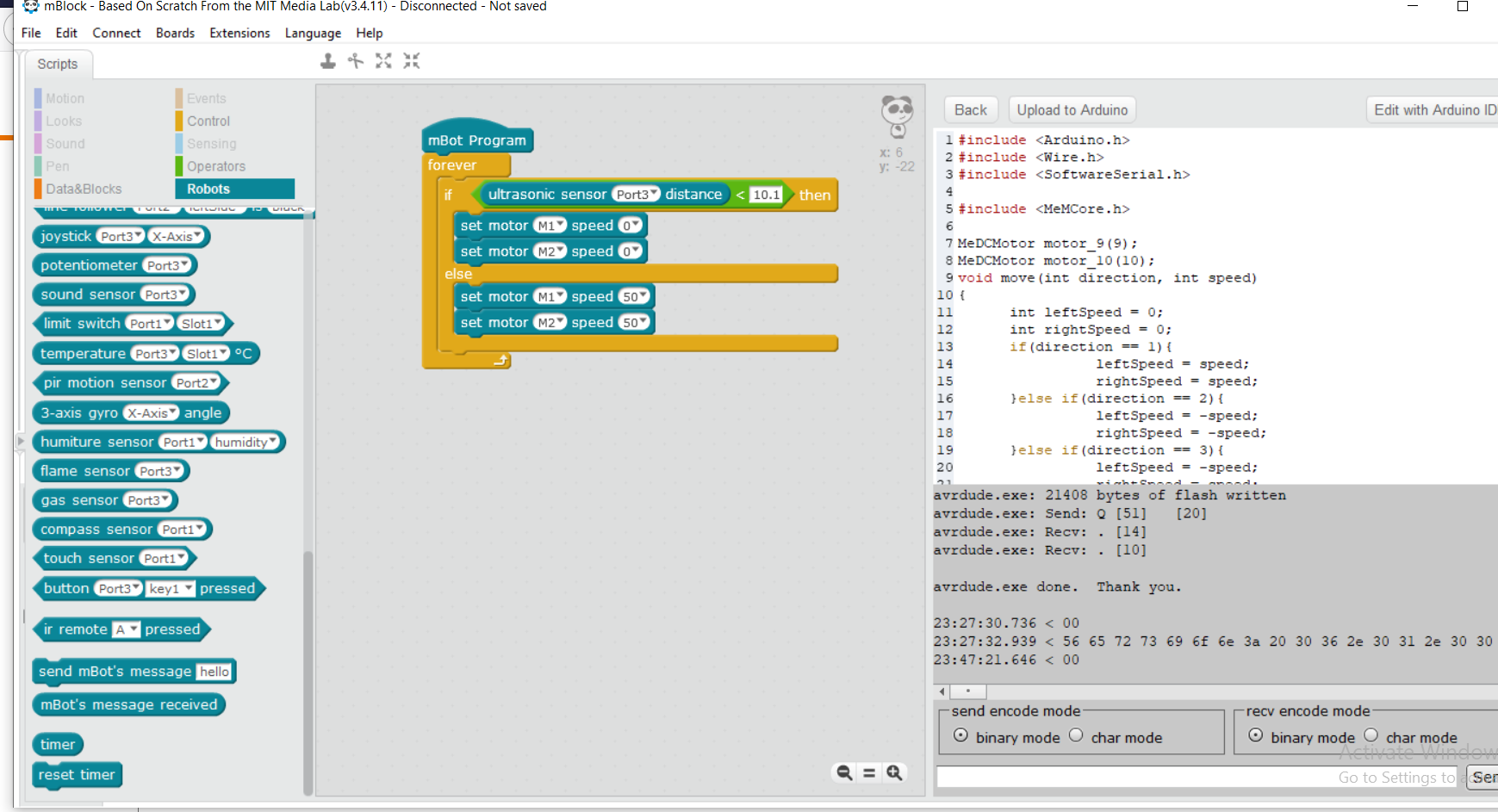1498x812 pixels.
Task: Click the reset timer block
Action: tap(77, 775)
